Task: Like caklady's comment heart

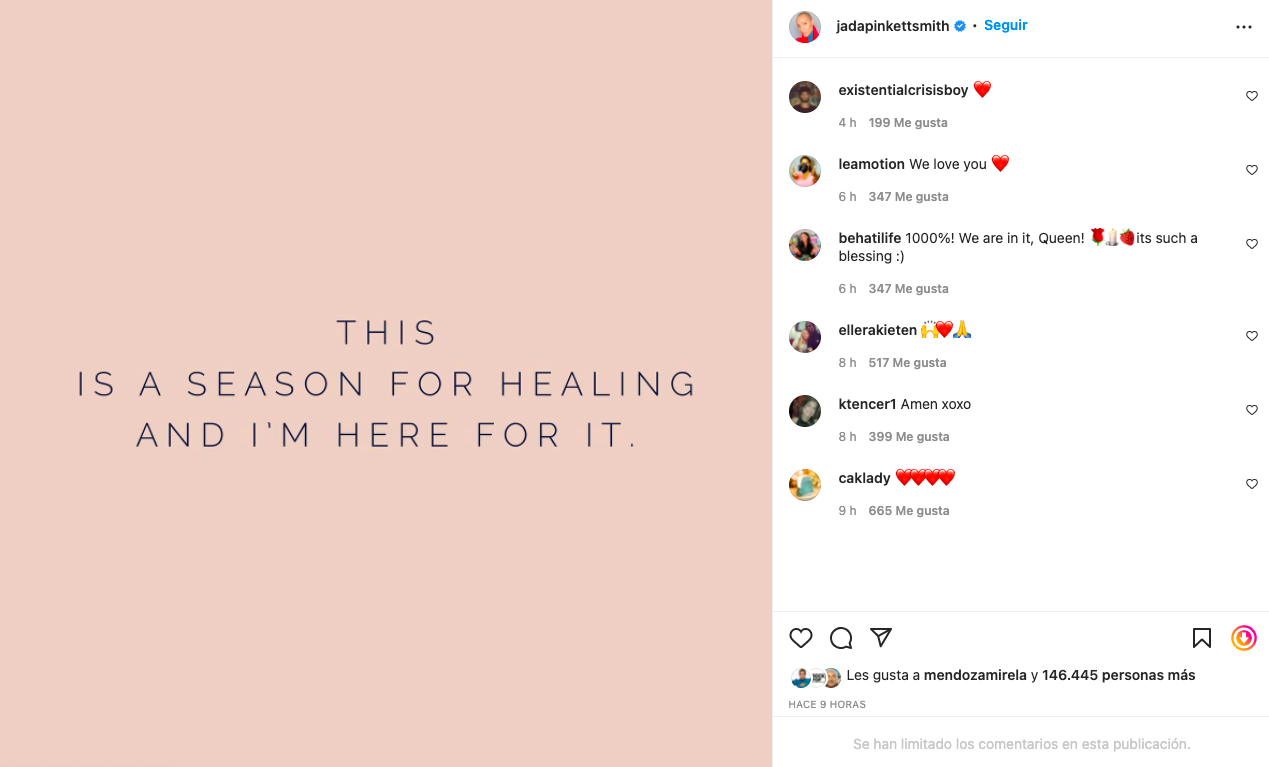Action: pyautogui.click(x=1251, y=484)
